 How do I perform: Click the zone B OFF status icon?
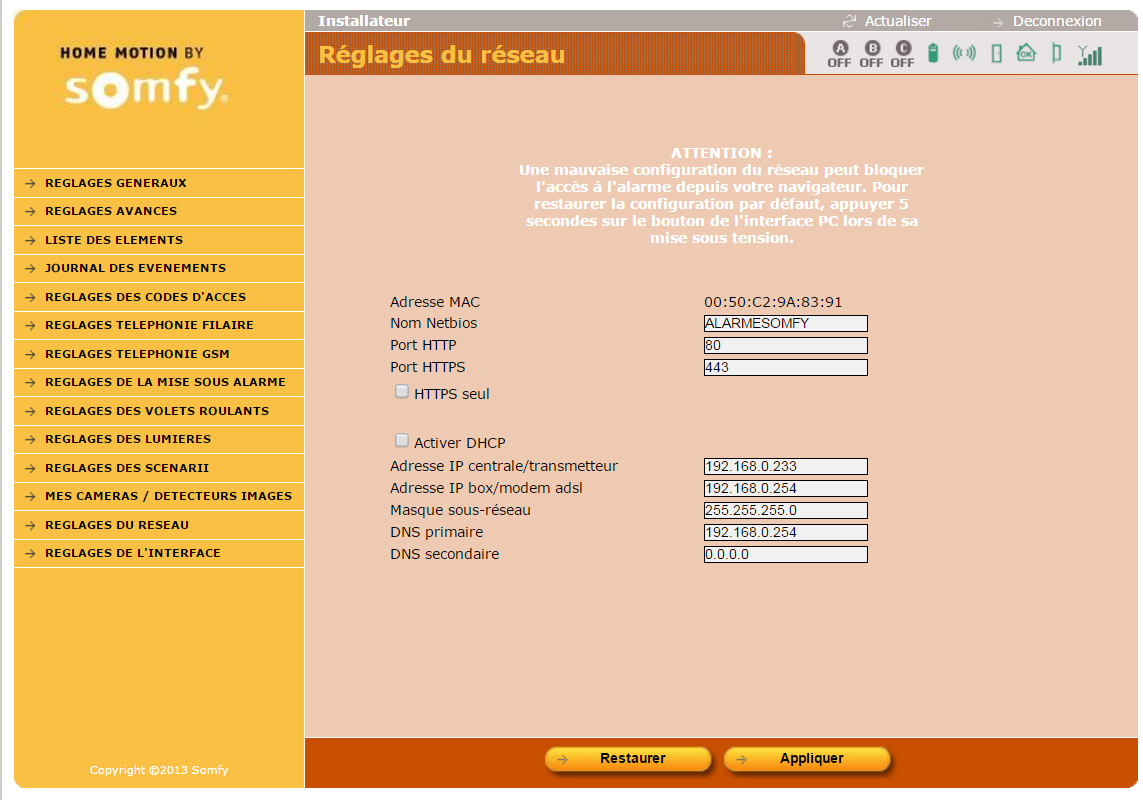click(x=871, y=54)
